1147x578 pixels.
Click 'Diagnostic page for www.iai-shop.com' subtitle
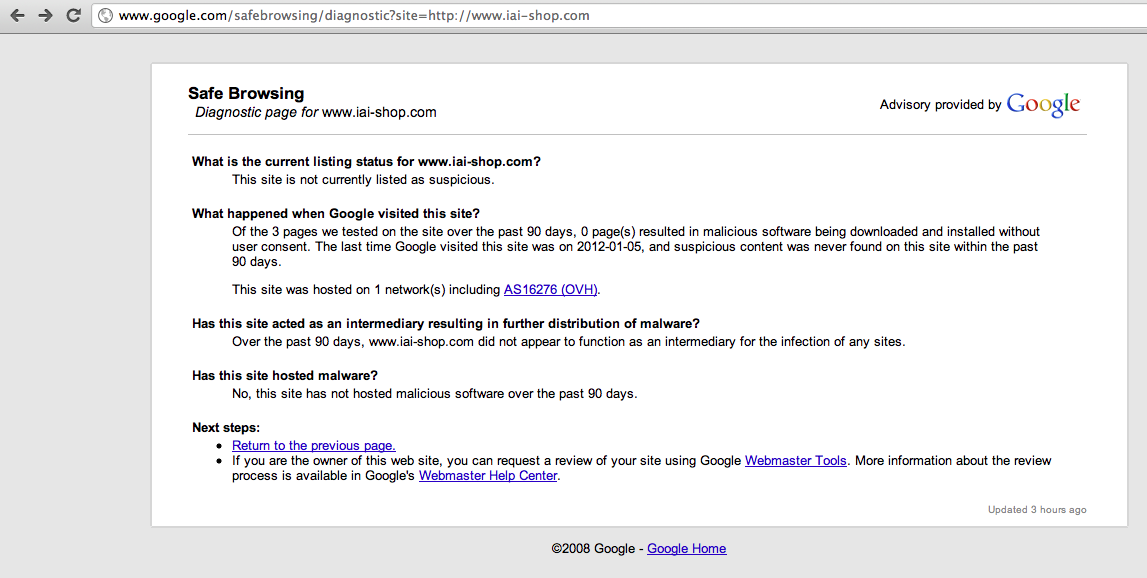(x=316, y=113)
